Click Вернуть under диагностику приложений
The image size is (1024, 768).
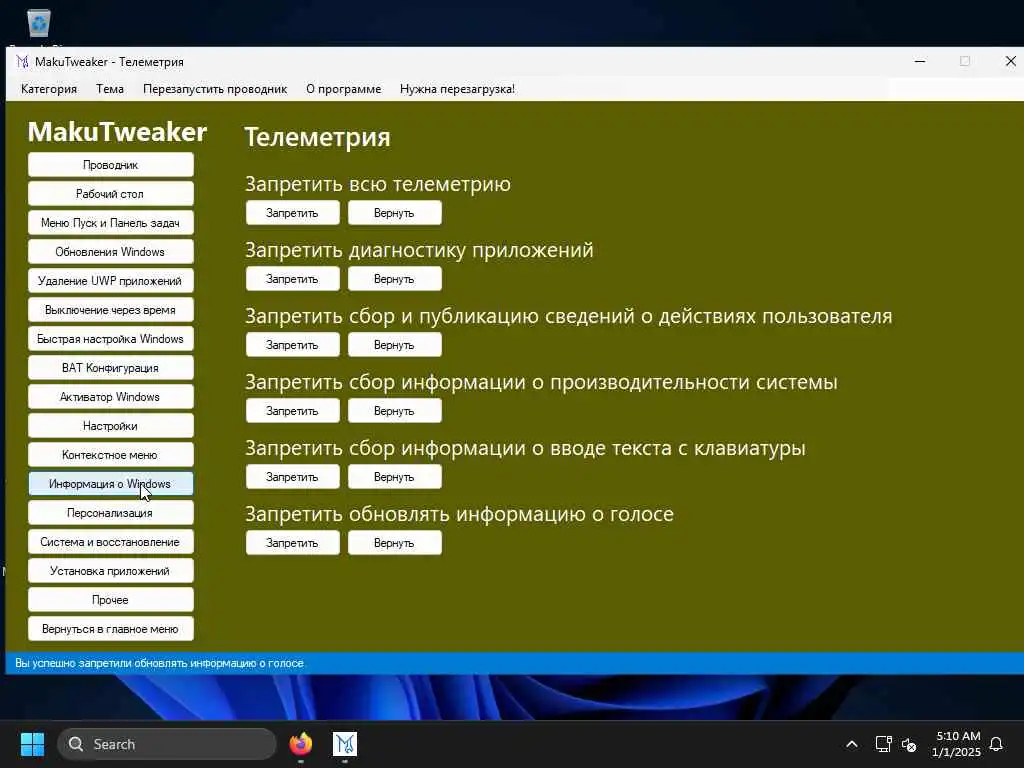click(x=394, y=279)
